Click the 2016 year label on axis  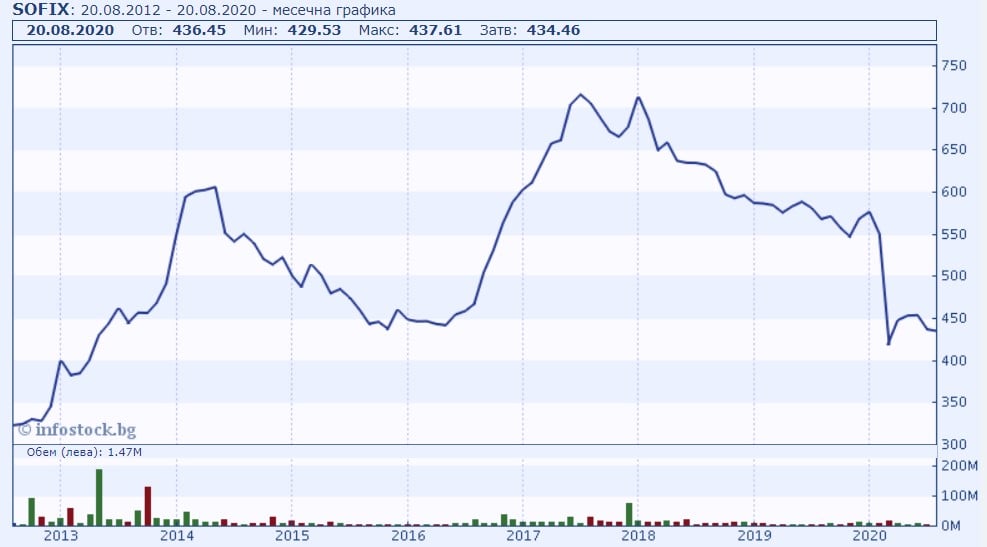tap(408, 536)
